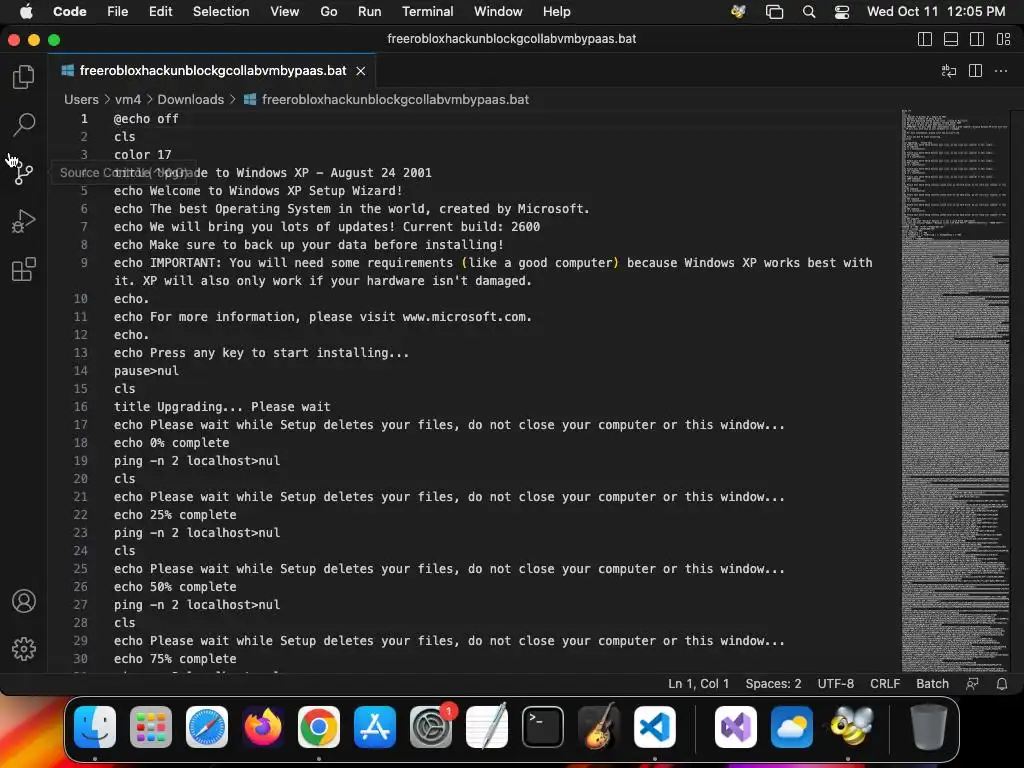1024x768 pixels.
Task: Click the window mirroring icon in menu bar
Action: (x=774, y=12)
